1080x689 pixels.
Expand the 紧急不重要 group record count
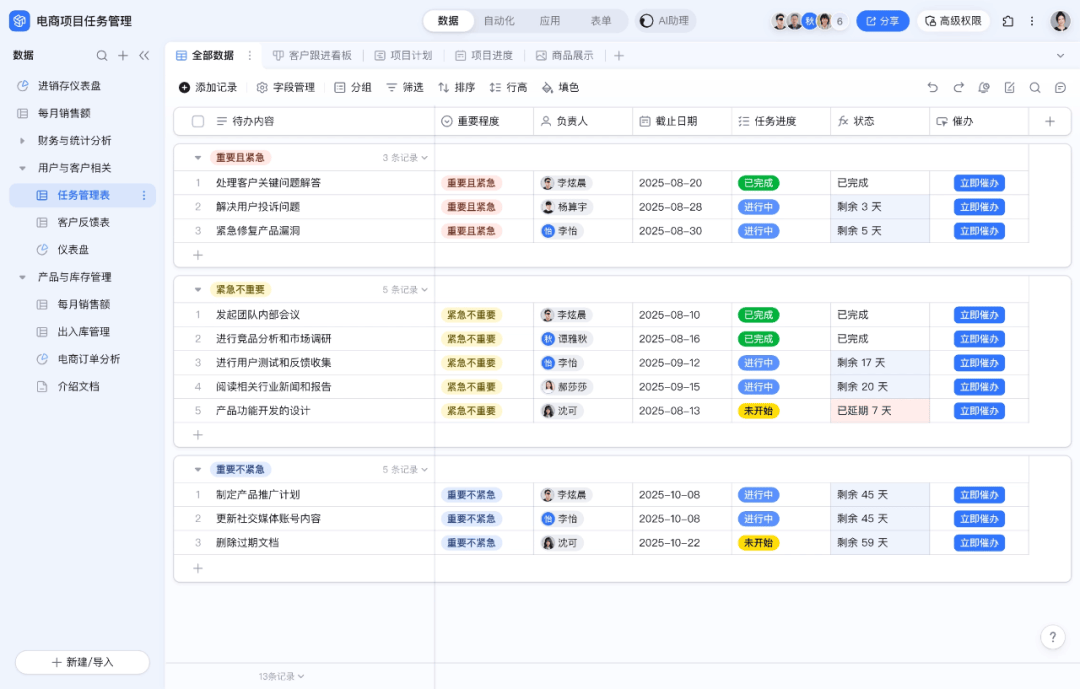coord(399,289)
